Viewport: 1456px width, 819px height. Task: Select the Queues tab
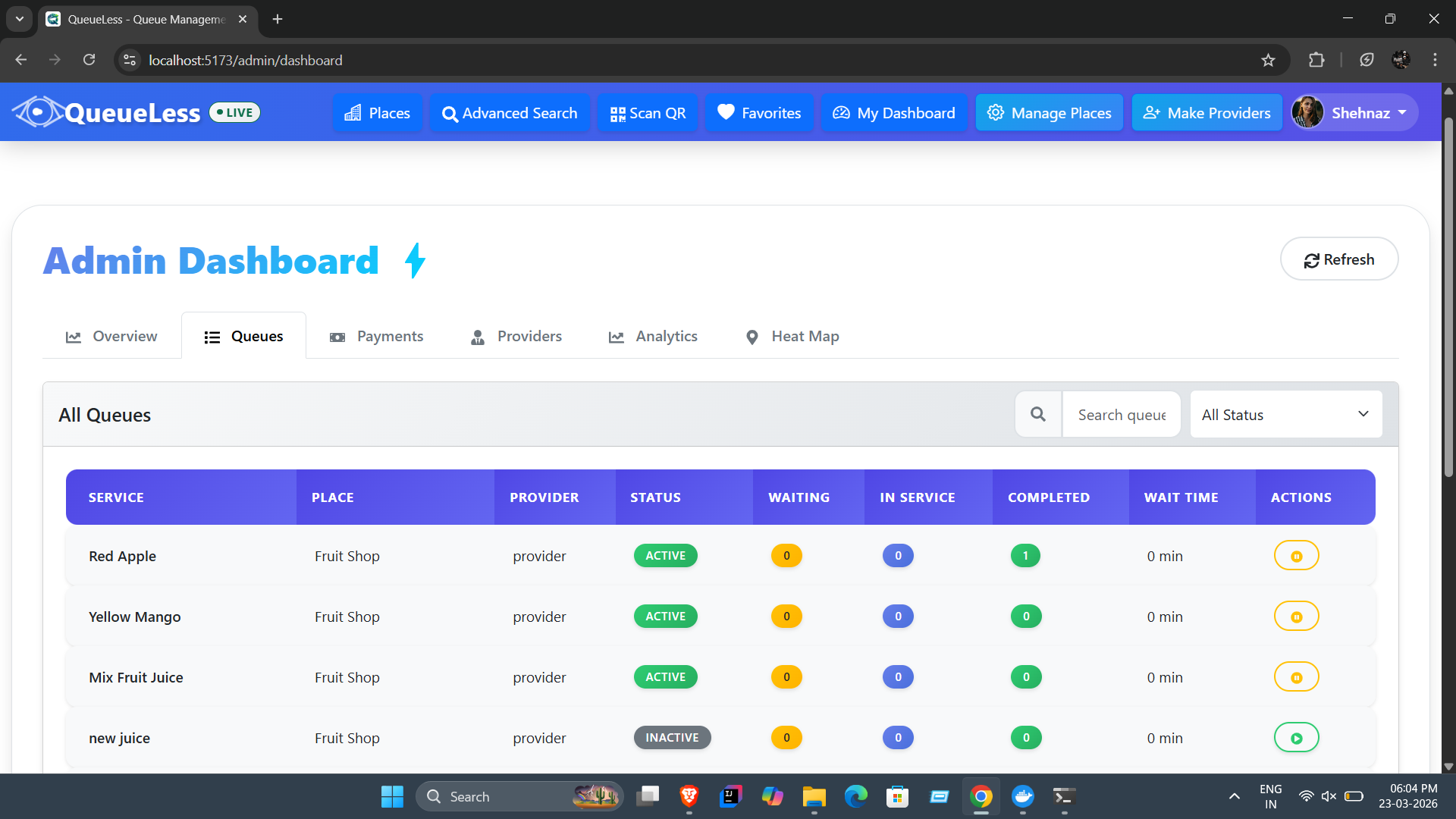point(243,336)
